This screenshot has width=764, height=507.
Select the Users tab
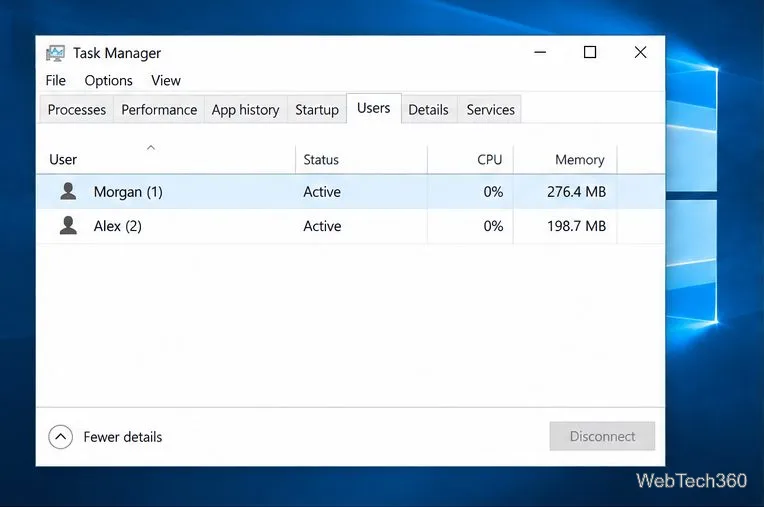coord(374,108)
